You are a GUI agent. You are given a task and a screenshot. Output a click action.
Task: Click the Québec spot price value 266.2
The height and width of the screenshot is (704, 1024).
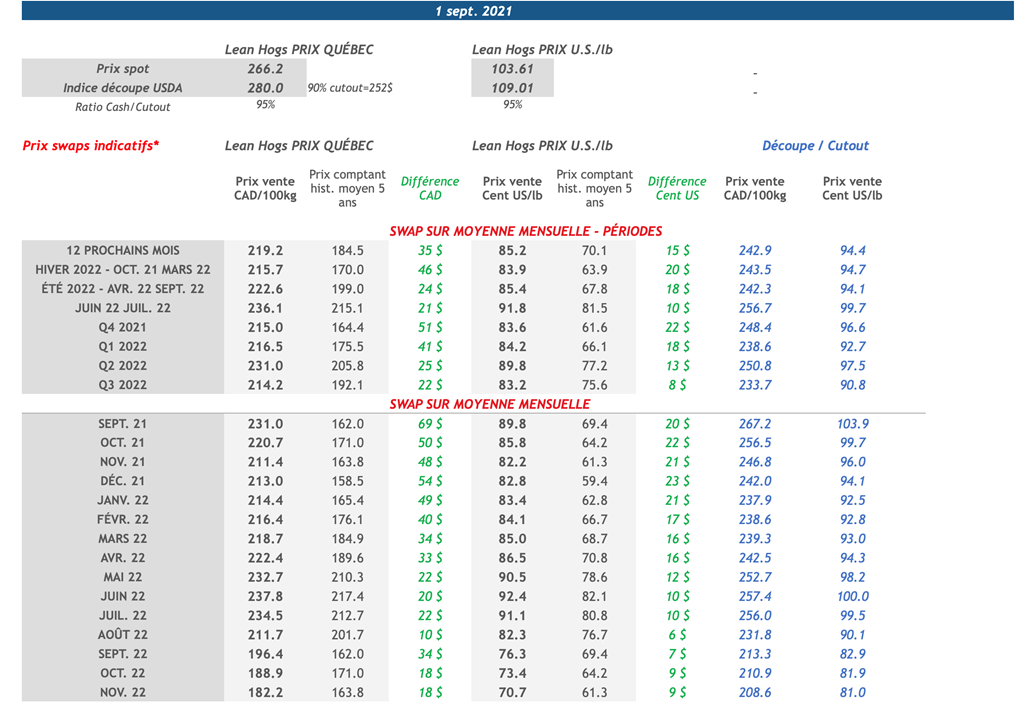click(x=265, y=69)
